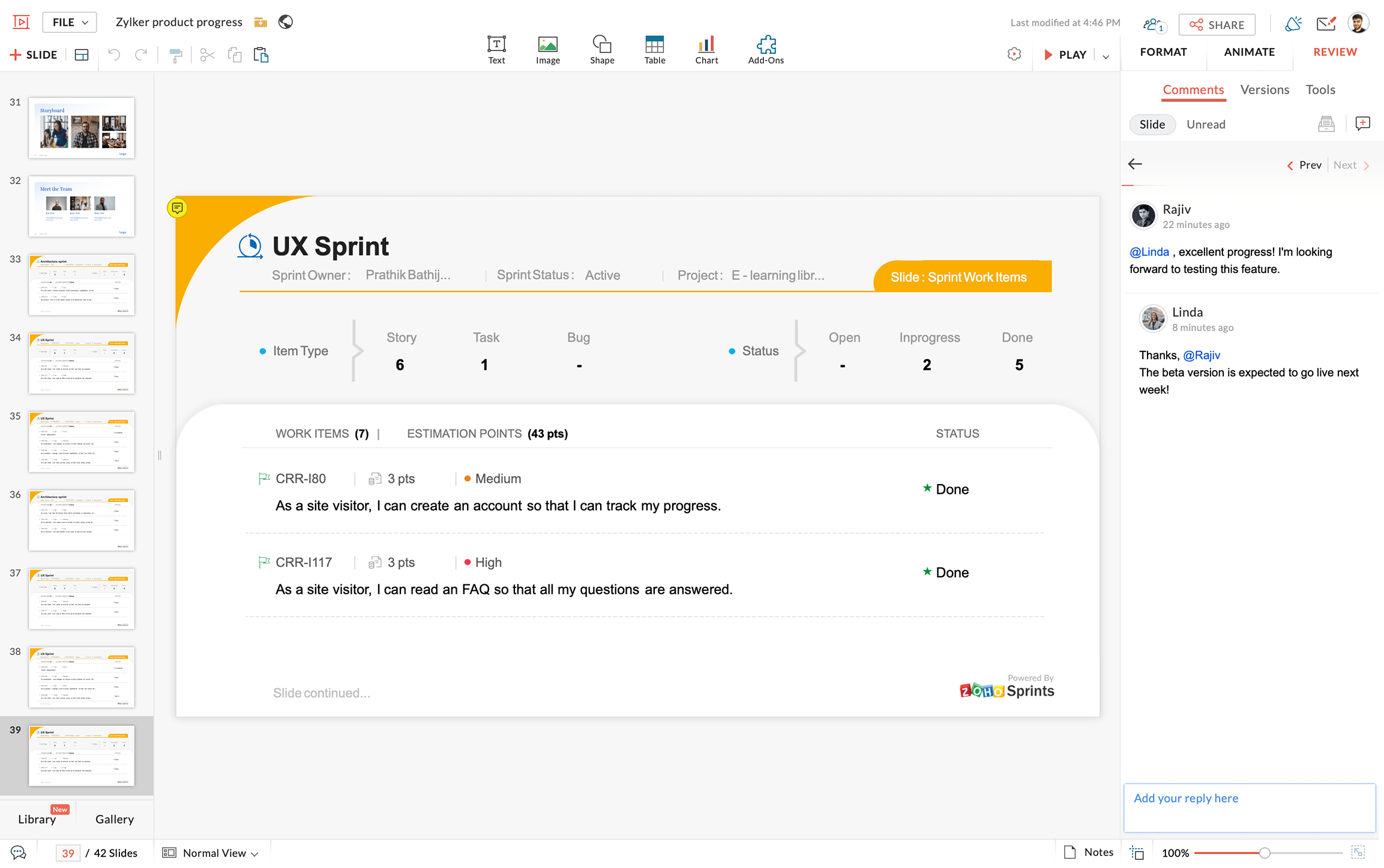Toggle the Notes panel

(1088, 852)
